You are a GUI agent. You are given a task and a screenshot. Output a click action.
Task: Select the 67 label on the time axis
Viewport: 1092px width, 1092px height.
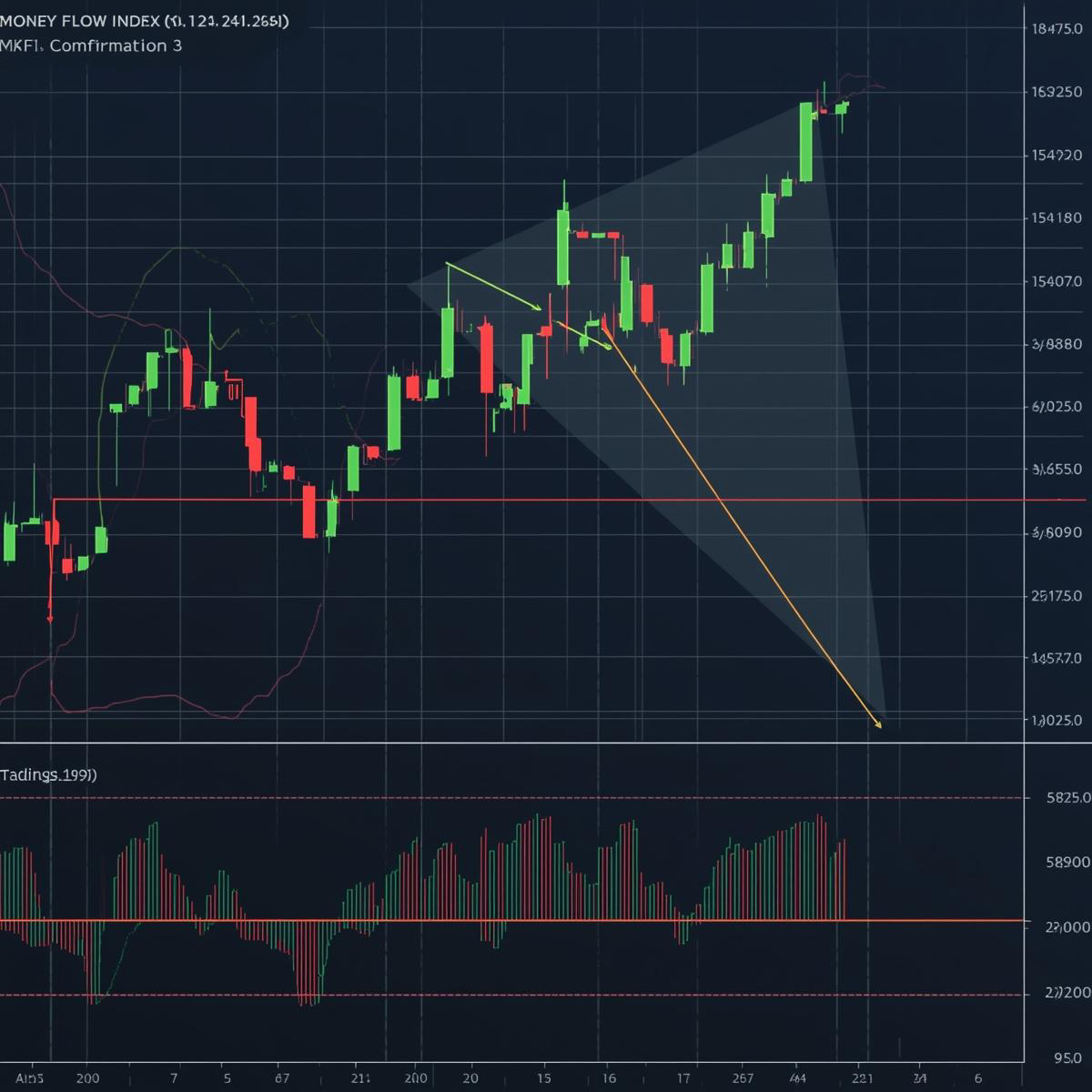tap(281, 1078)
